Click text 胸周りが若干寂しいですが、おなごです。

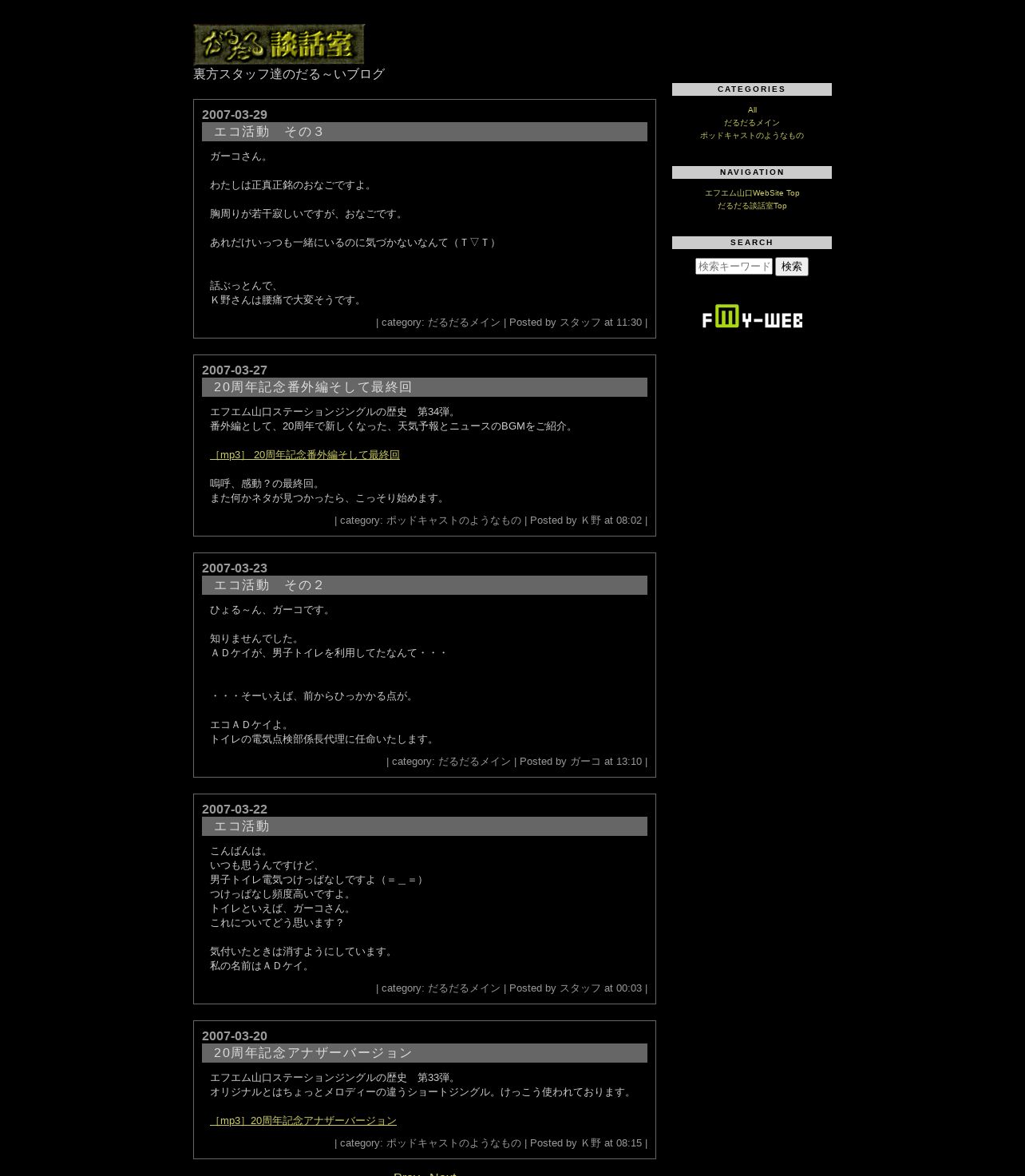[x=308, y=214]
